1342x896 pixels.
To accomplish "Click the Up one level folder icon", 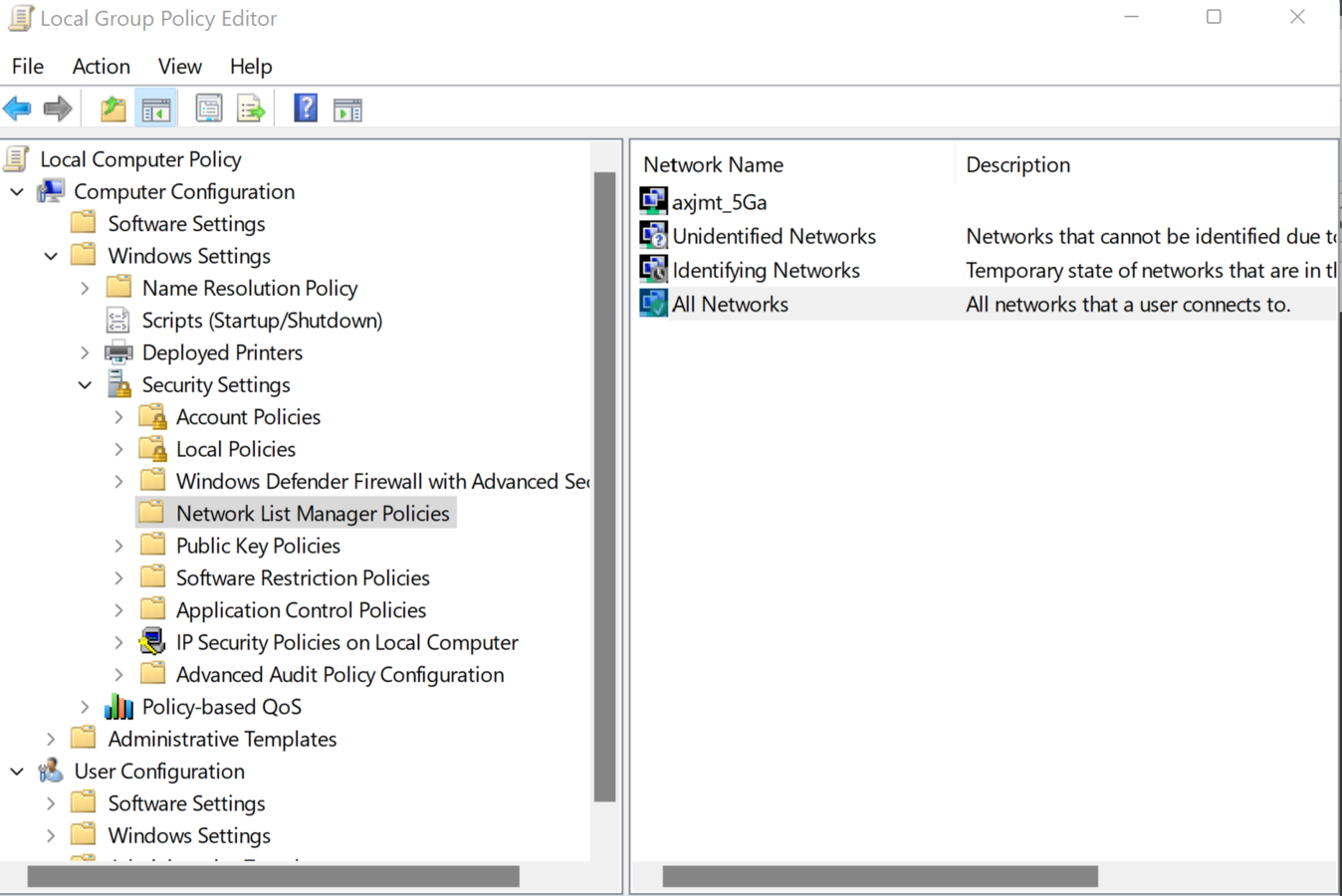I will click(x=113, y=109).
